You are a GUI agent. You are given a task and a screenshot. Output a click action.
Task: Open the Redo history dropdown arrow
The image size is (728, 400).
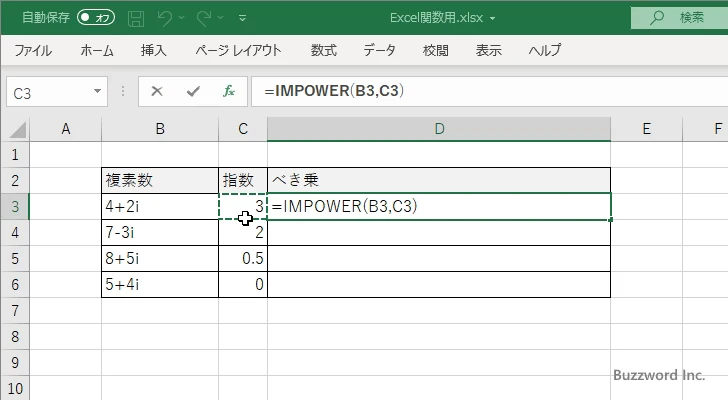pyautogui.click(x=221, y=18)
